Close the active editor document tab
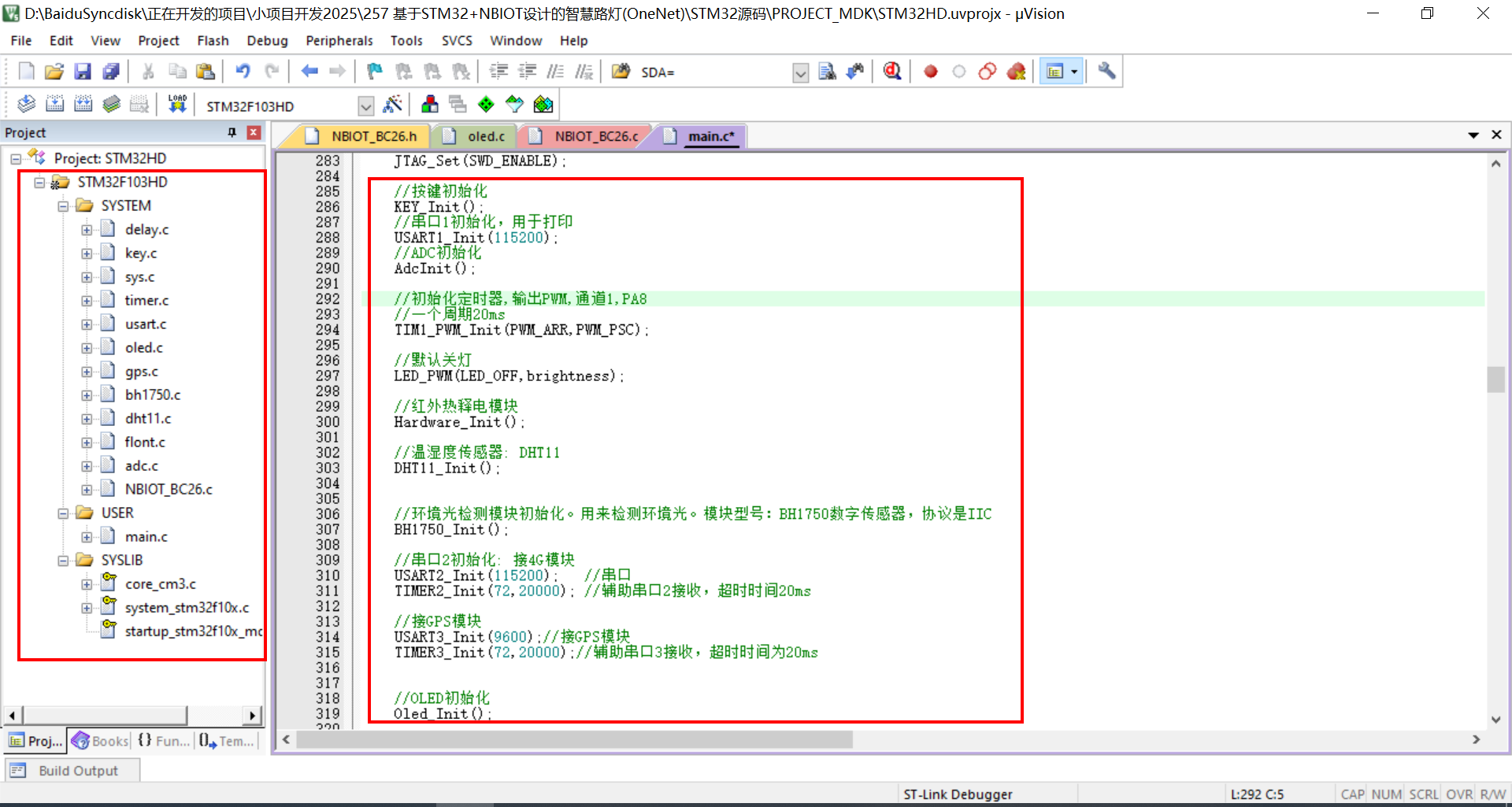 (1496, 135)
